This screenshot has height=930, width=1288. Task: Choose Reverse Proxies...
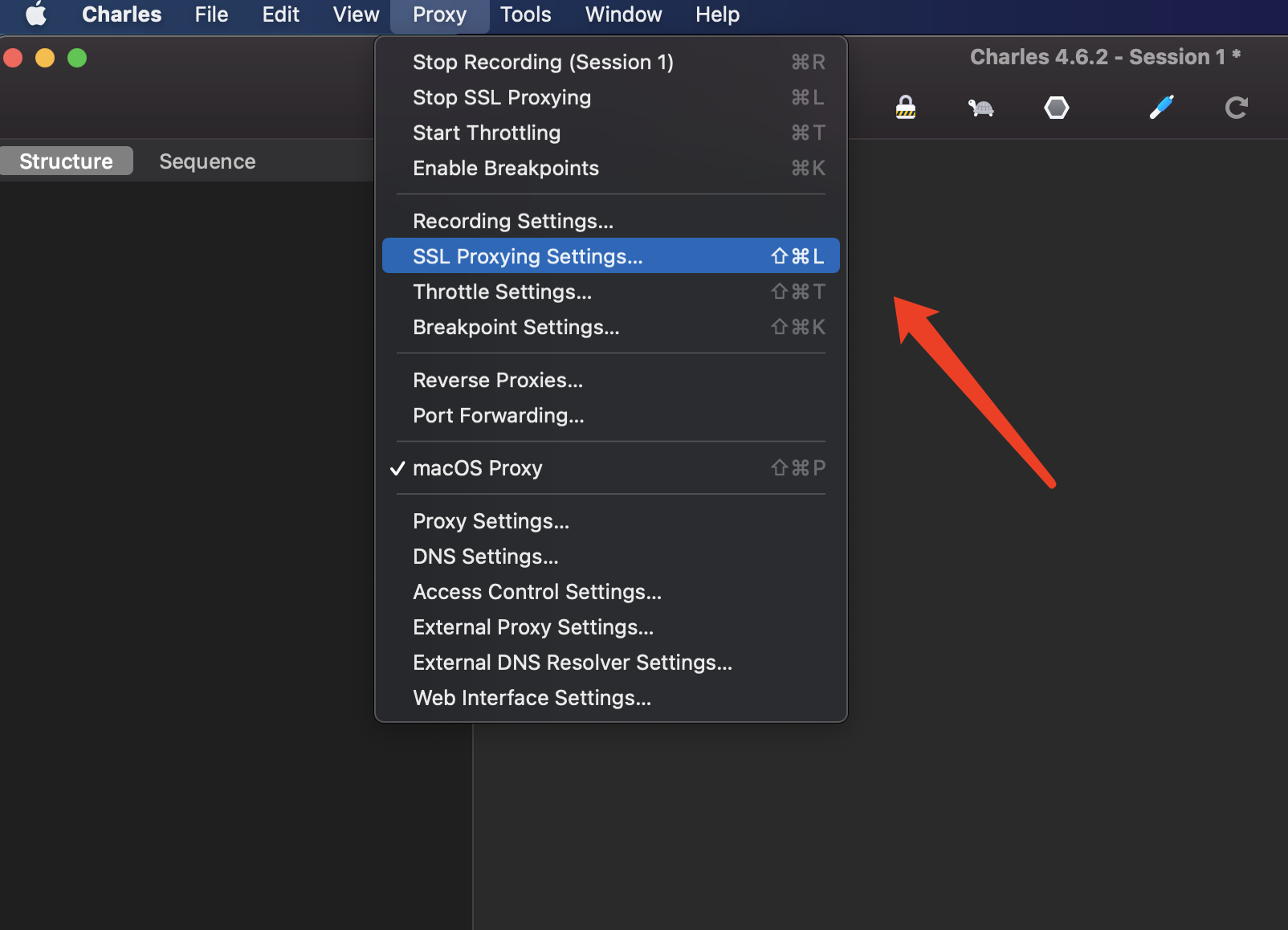pos(611,380)
